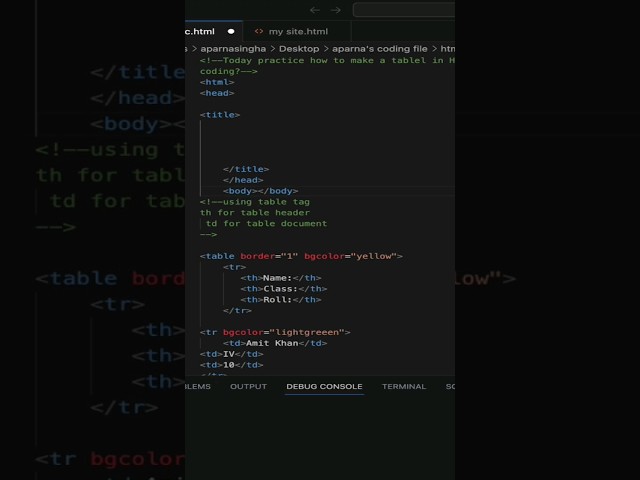This screenshot has width=640, height=480.
Task: Go forward using the right arrow
Action: [x=336, y=10]
